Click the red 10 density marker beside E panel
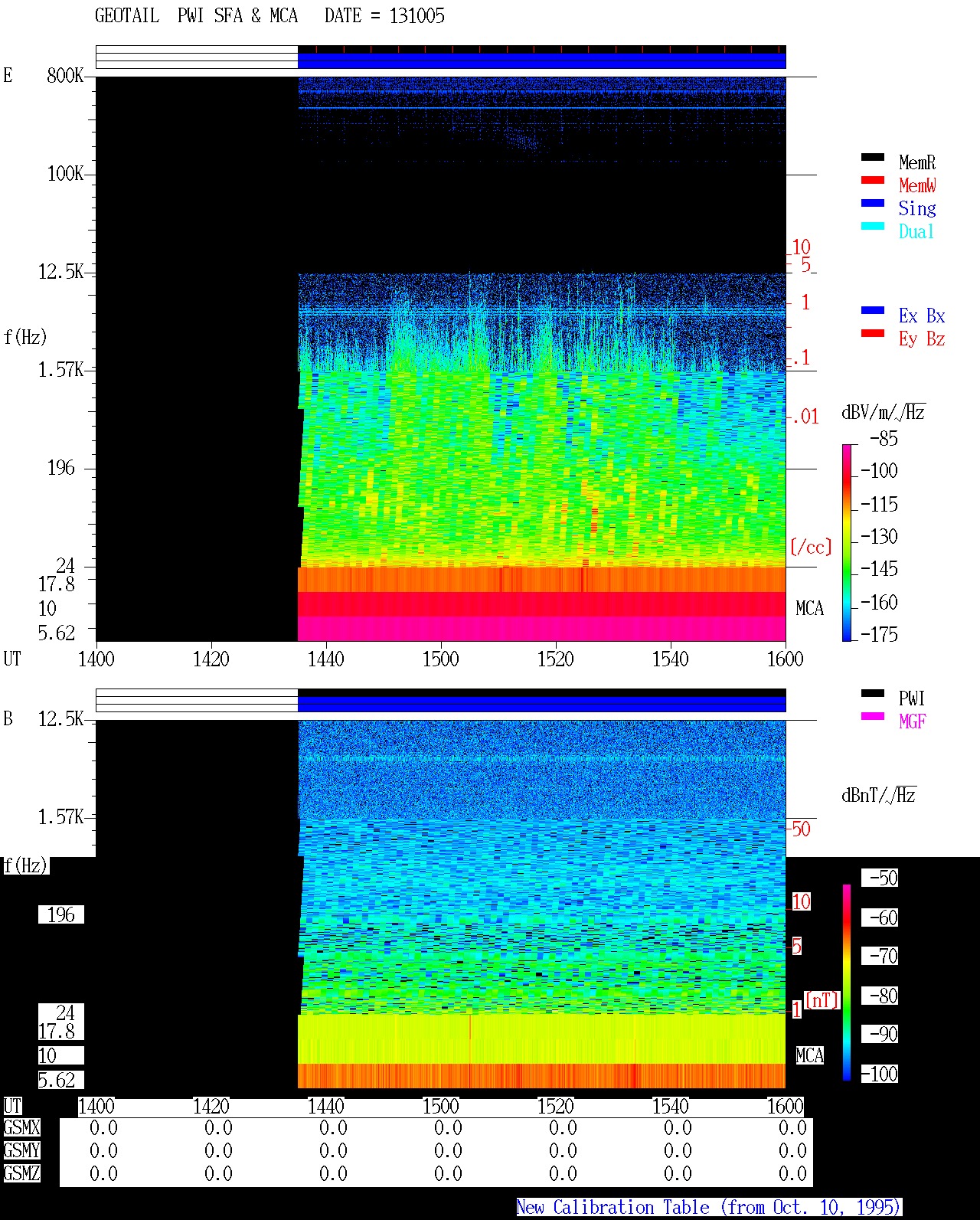The width and height of the screenshot is (980, 1220). (x=801, y=247)
